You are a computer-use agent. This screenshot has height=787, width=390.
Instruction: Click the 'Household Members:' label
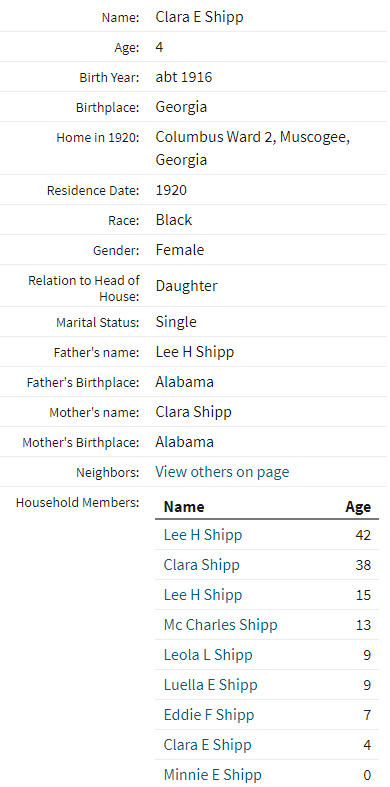click(x=77, y=502)
